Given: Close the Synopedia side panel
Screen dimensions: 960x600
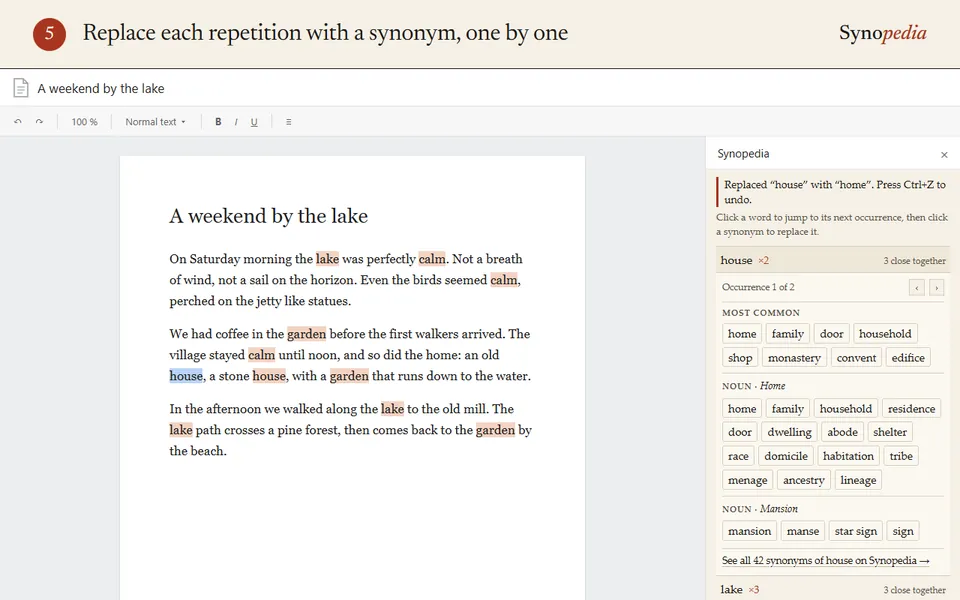Looking at the screenshot, I should 944,155.
